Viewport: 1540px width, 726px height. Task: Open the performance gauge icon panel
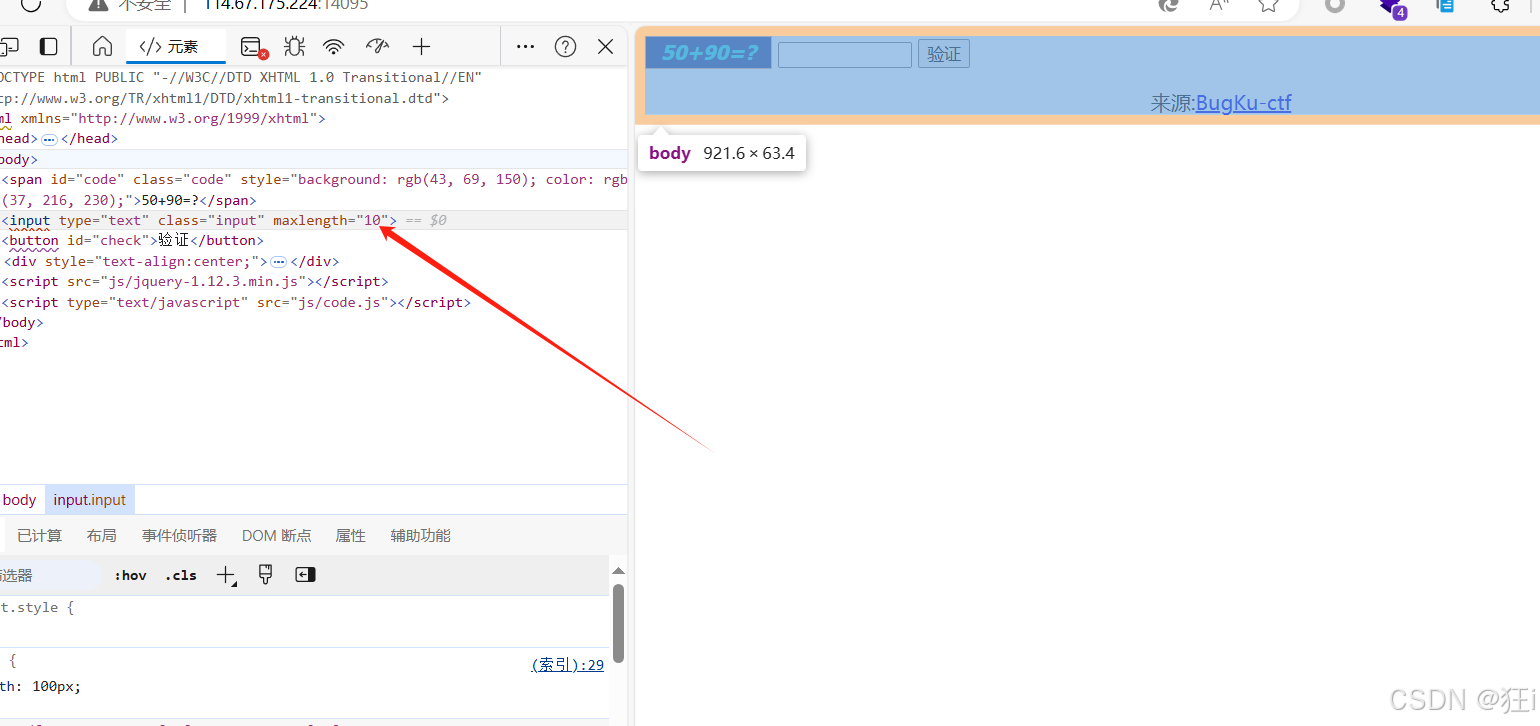(376, 46)
